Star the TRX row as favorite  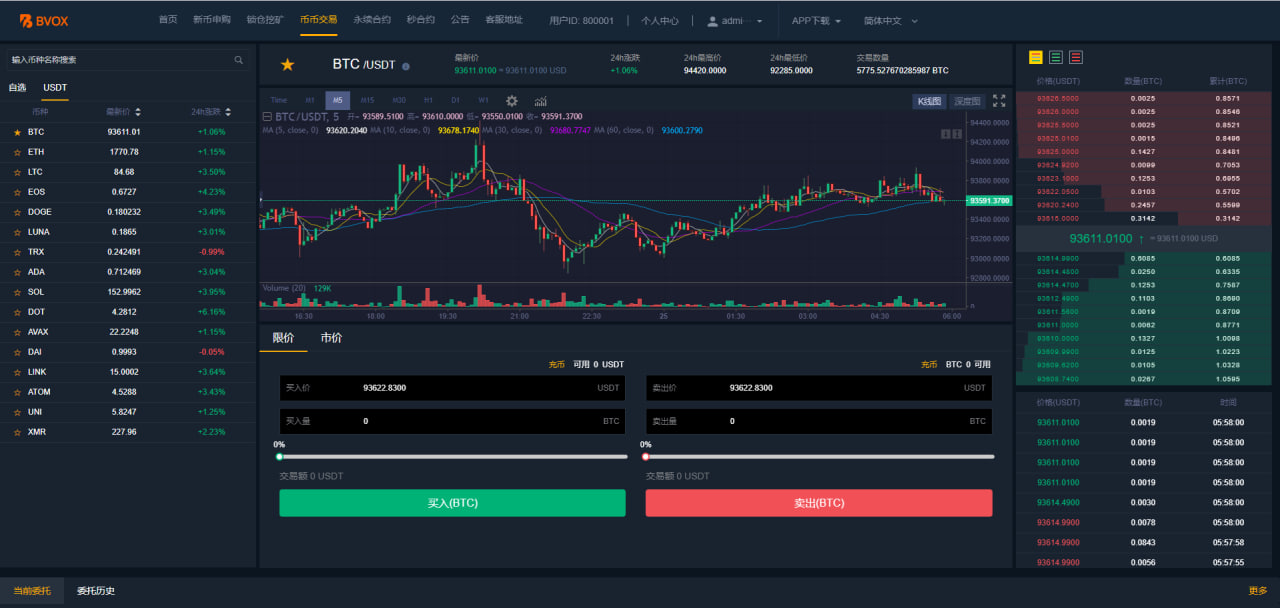[x=17, y=252]
